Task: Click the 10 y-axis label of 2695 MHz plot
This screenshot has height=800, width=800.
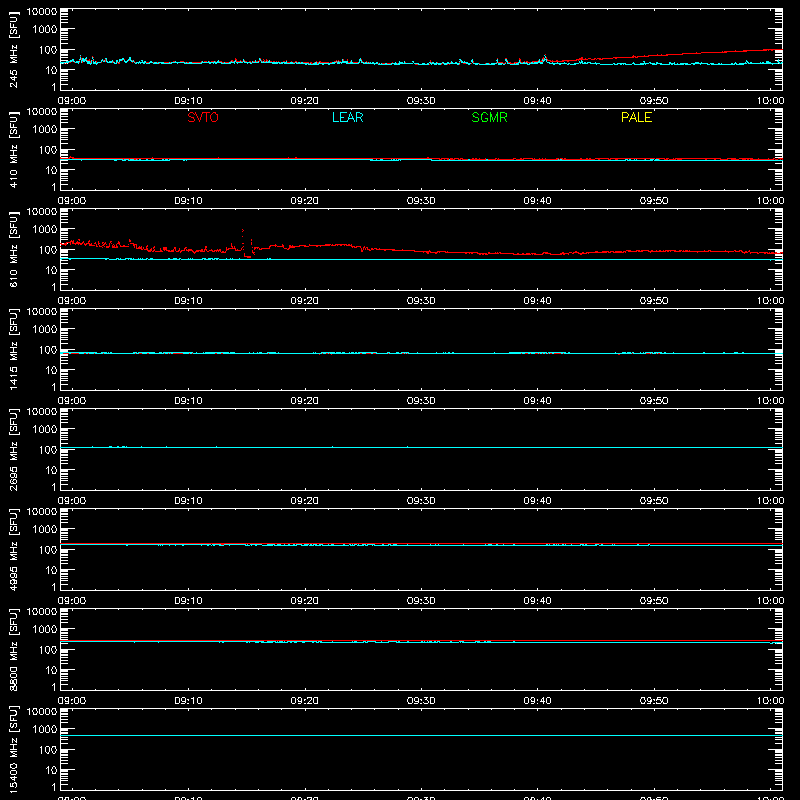Action: [x=51, y=470]
